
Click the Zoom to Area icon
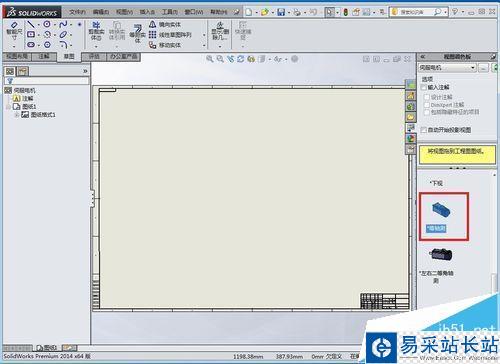coord(220,59)
